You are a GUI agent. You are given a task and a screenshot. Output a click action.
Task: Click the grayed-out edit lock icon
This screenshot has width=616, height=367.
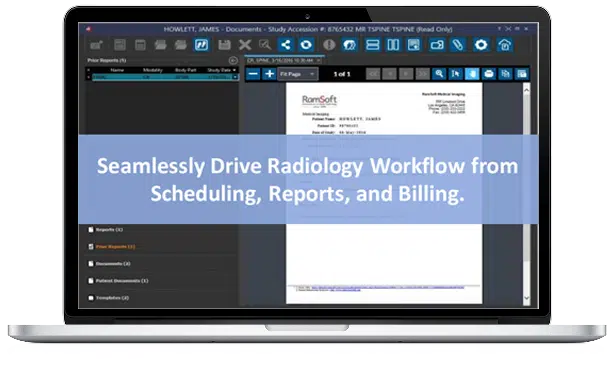[x=96, y=45]
